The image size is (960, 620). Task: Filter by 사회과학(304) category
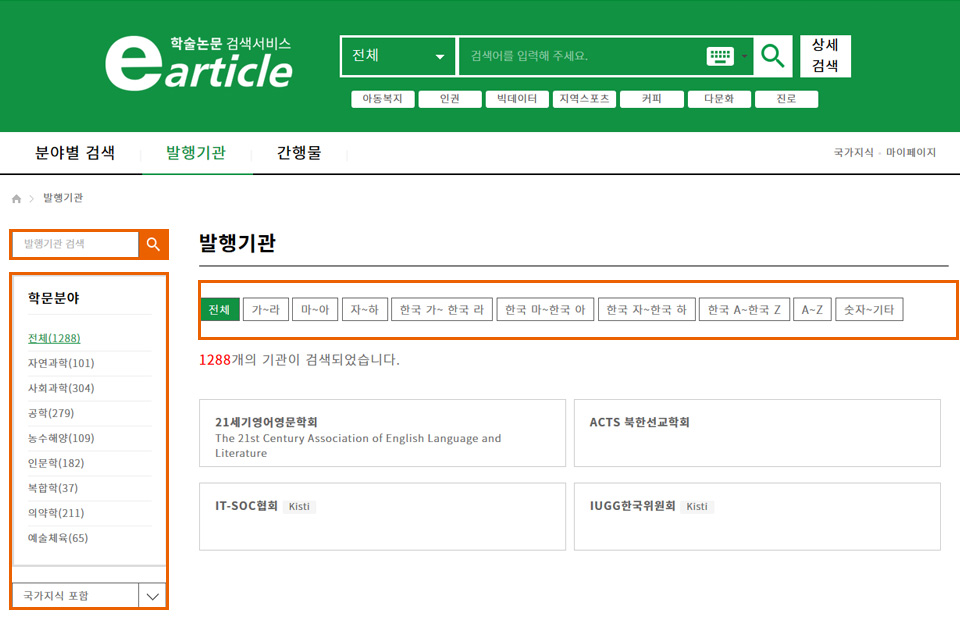click(61, 389)
